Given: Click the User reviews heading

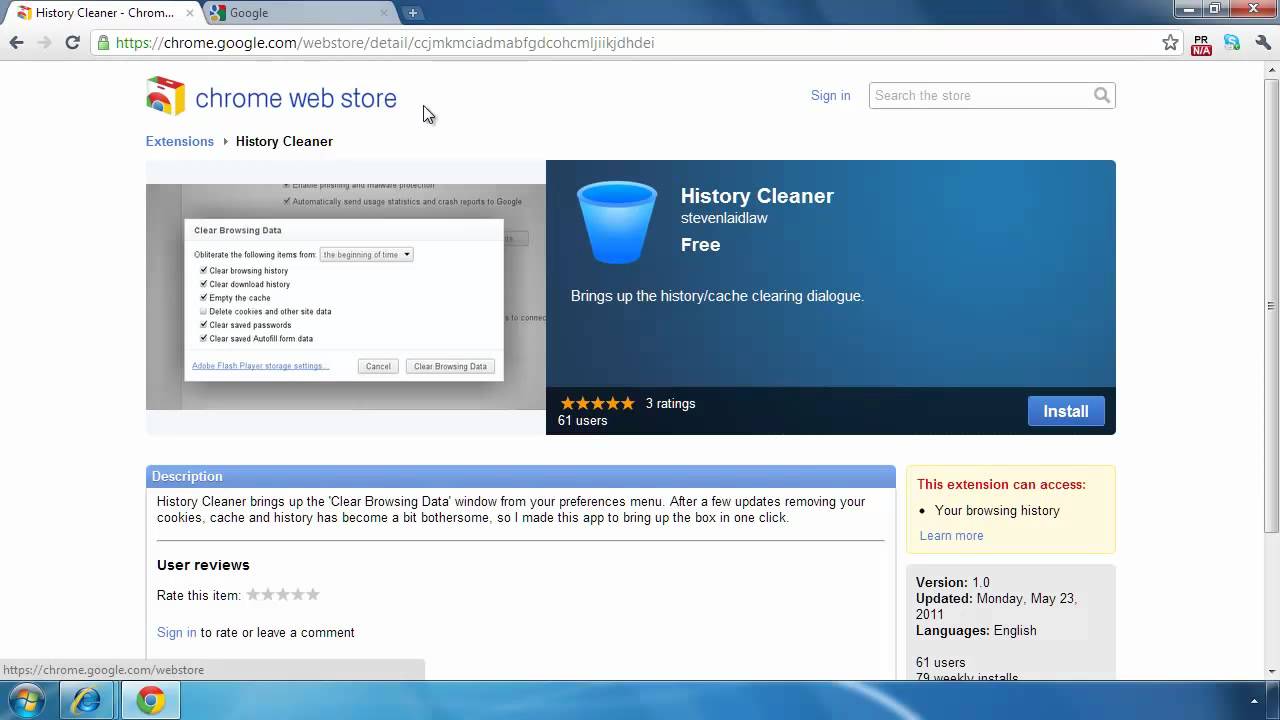Looking at the screenshot, I should (x=203, y=565).
